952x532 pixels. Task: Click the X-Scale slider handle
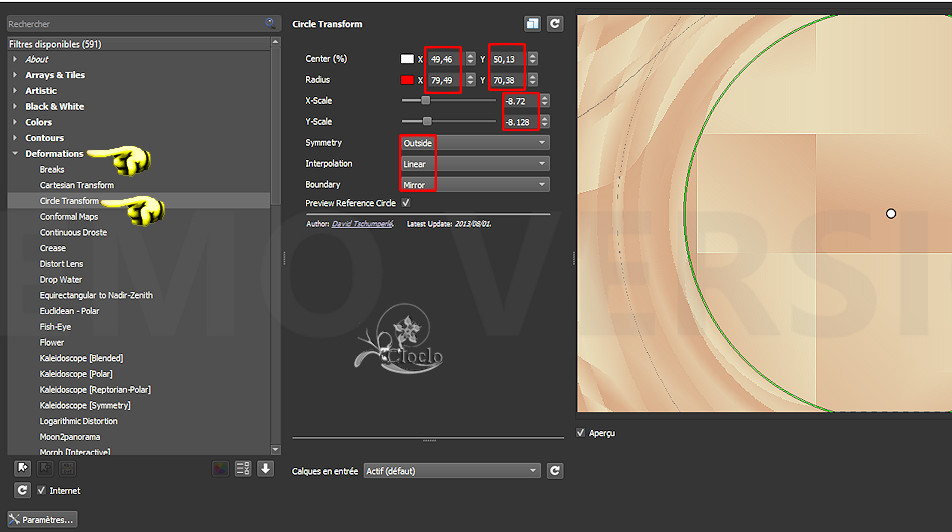(x=426, y=101)
